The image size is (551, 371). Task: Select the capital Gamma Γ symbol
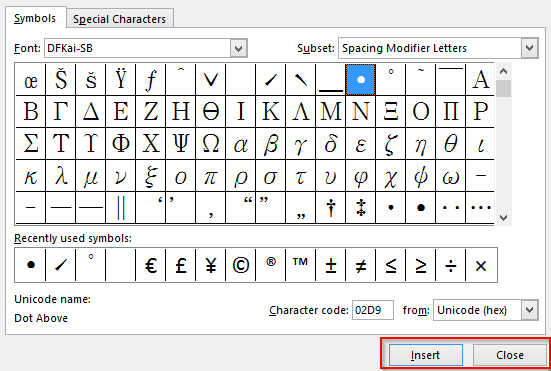click(60, 111)
